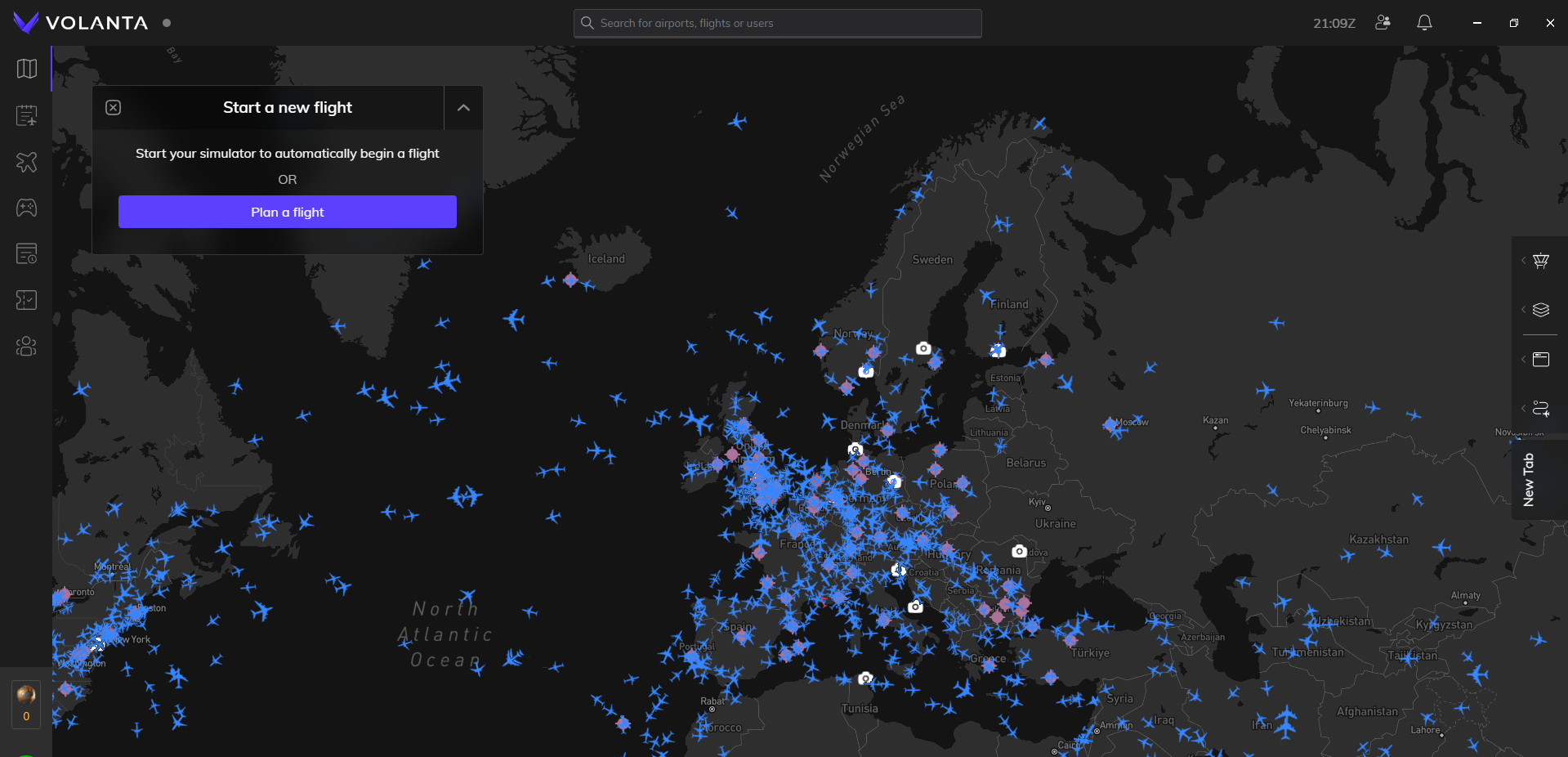
Task: Collapse the Start a new flight panel
Action: coord(463,108)
